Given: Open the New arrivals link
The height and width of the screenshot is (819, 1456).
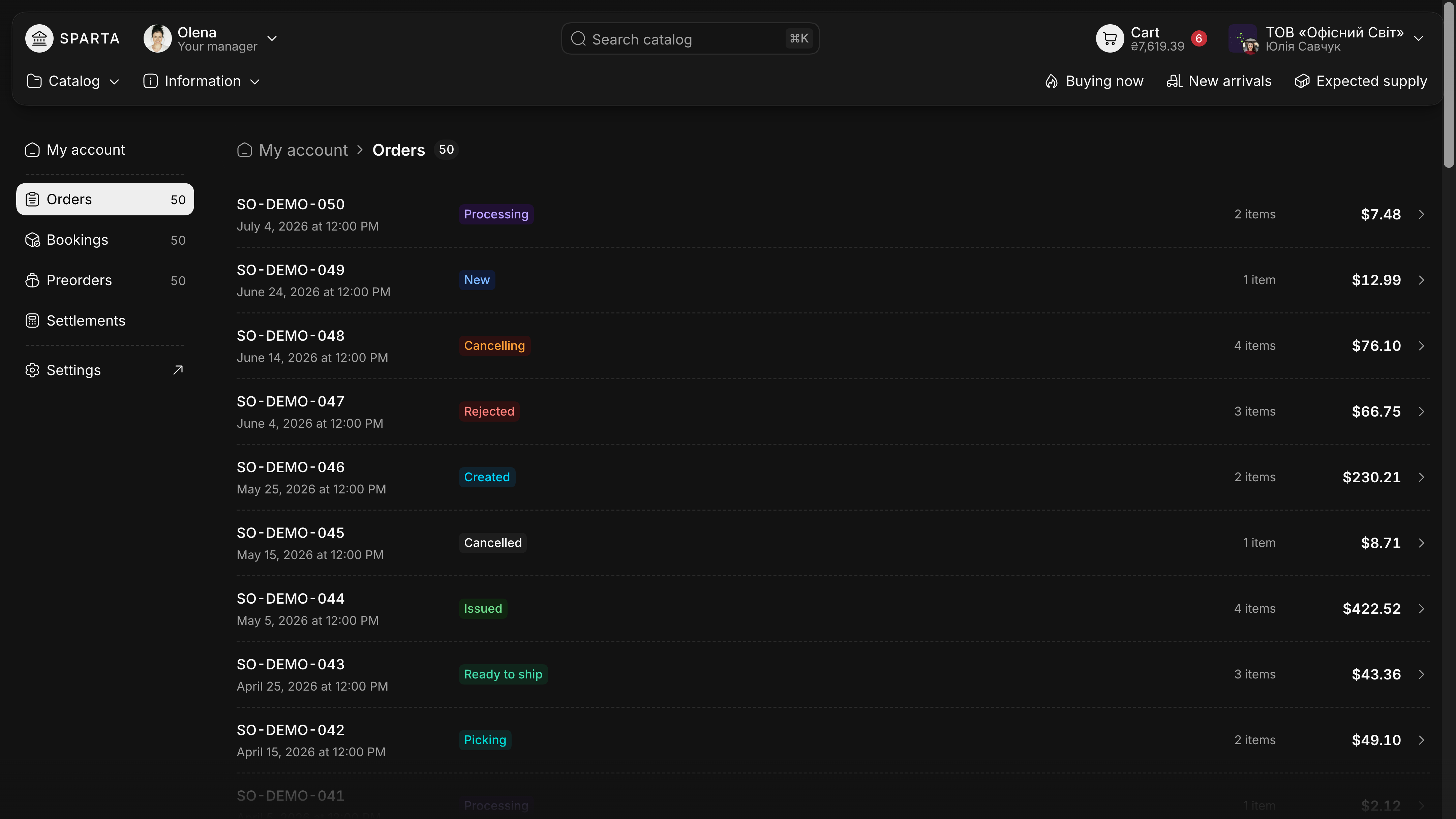Looking at the screenshot, I should [1219, 81].
